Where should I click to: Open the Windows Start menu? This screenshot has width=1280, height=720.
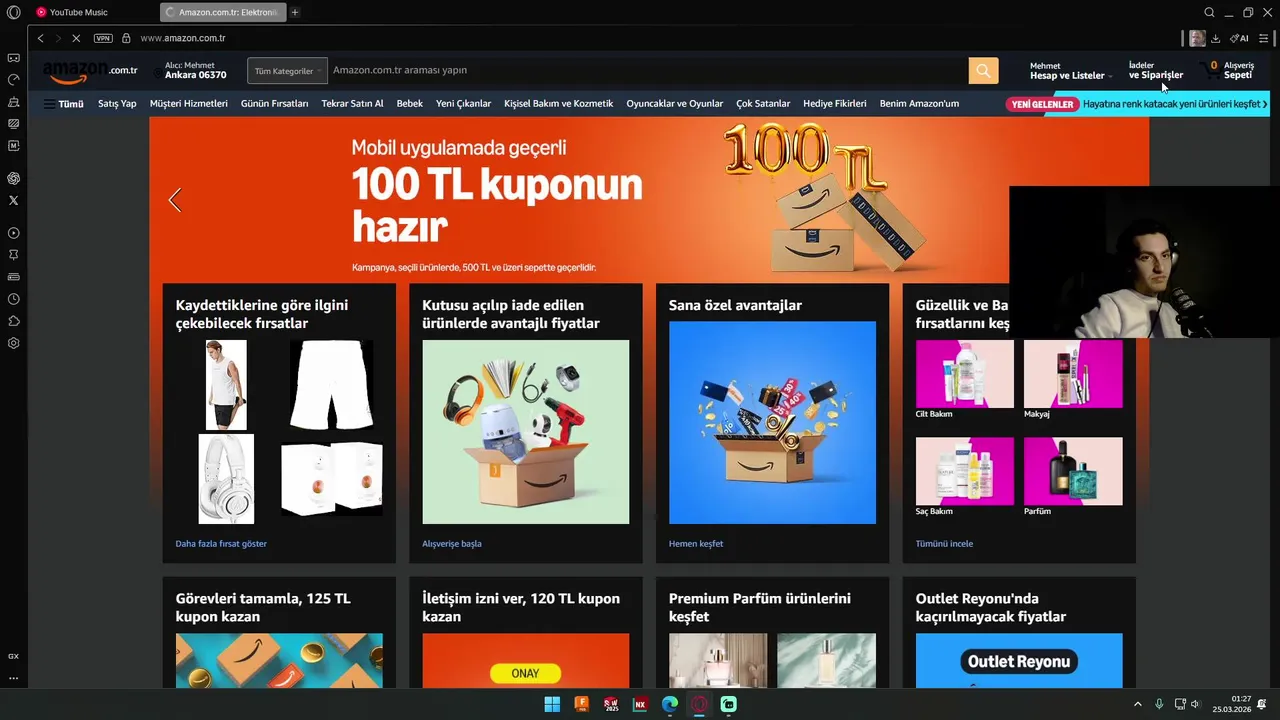click(x=552, y=704)
